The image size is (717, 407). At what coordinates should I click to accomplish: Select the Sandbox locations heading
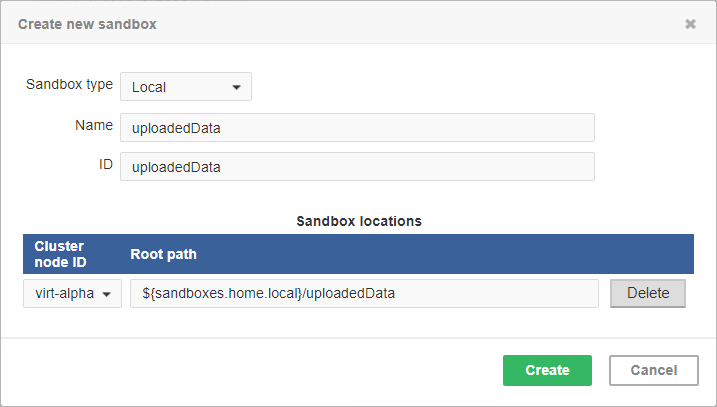click(x=358, y=221)
